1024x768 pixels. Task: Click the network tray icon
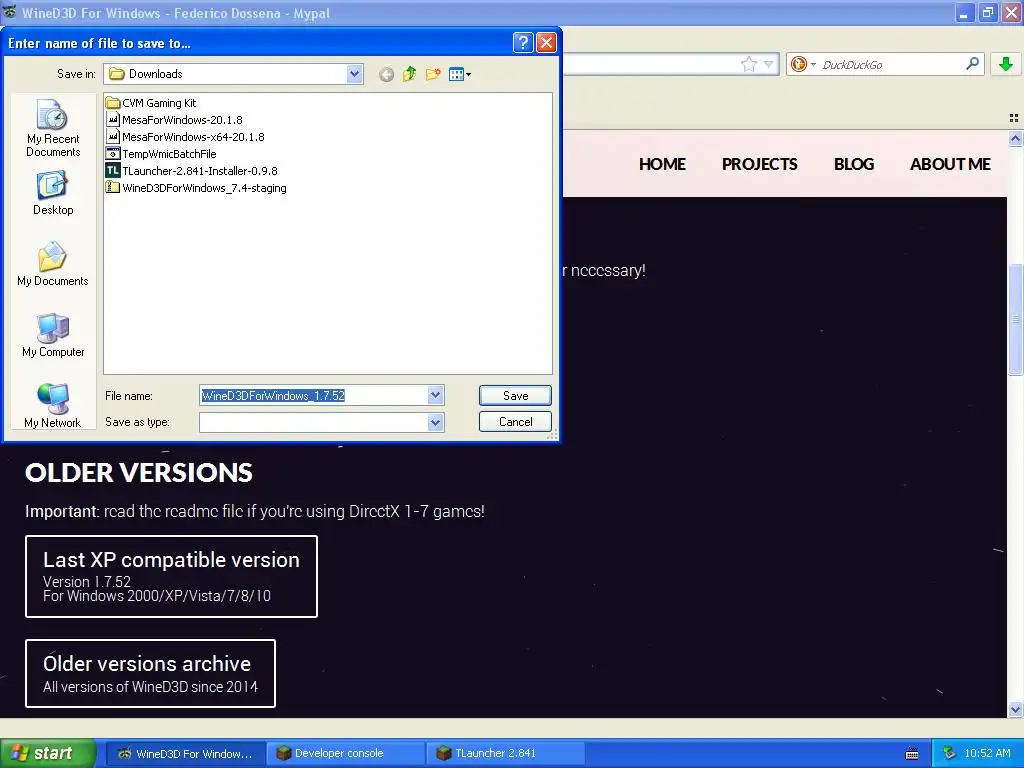tap(950, 753)
